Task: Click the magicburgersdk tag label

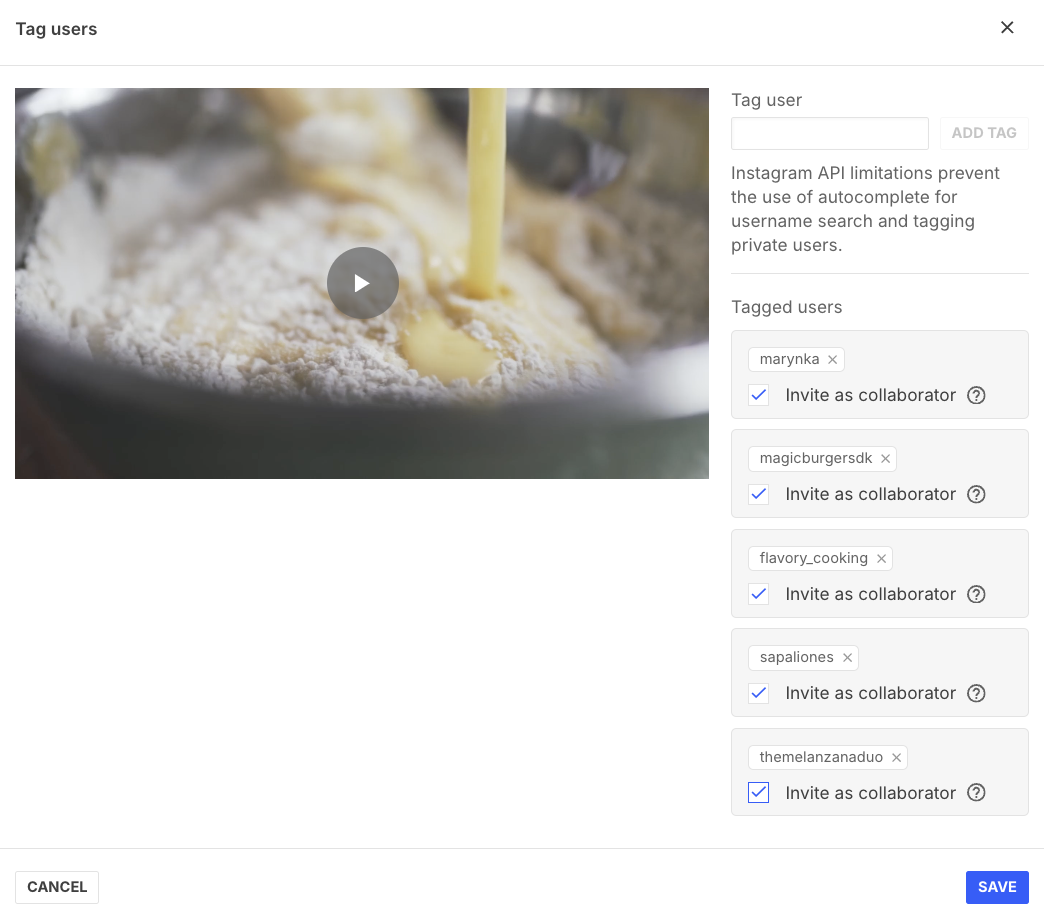Action: coord(816,459)
